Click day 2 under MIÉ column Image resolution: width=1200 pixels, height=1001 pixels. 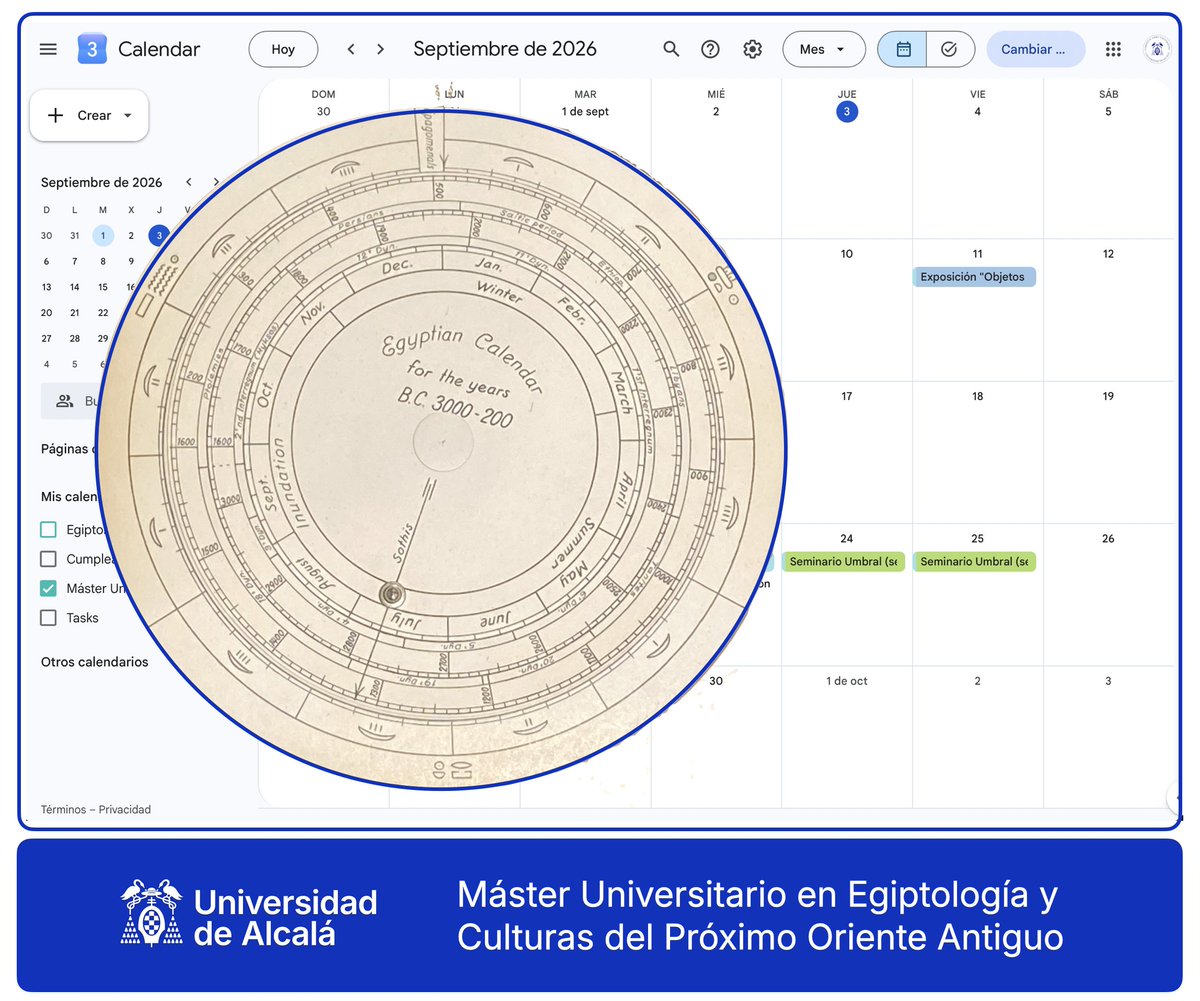716,112
